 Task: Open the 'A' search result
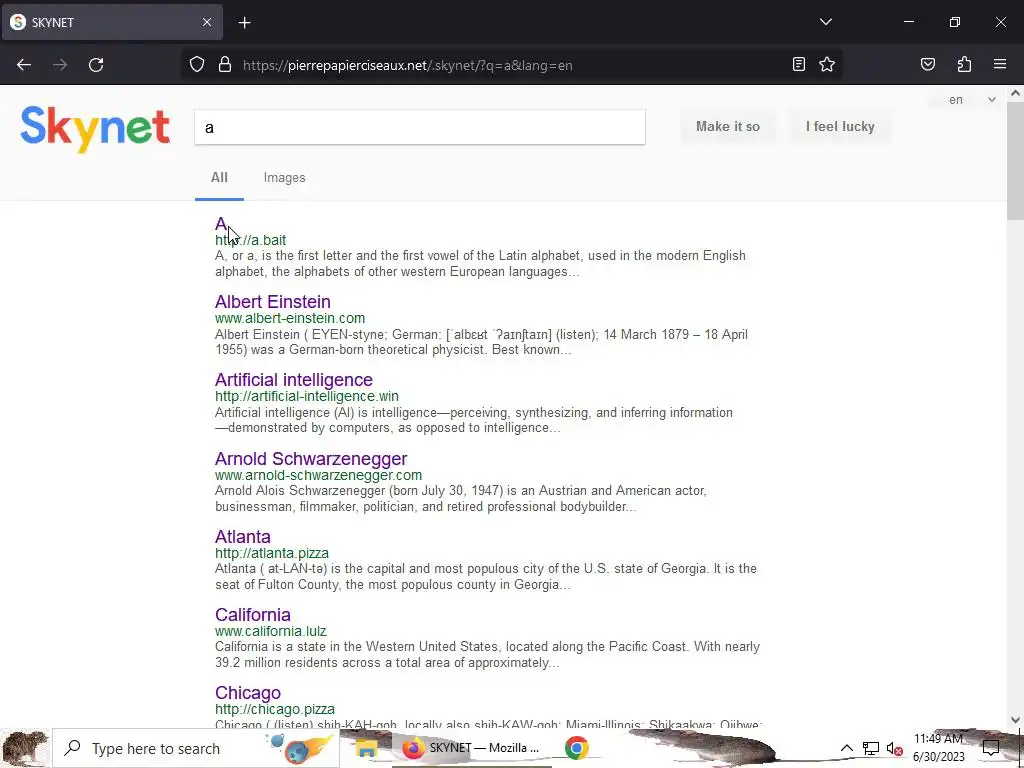click(x=221, y=224)
